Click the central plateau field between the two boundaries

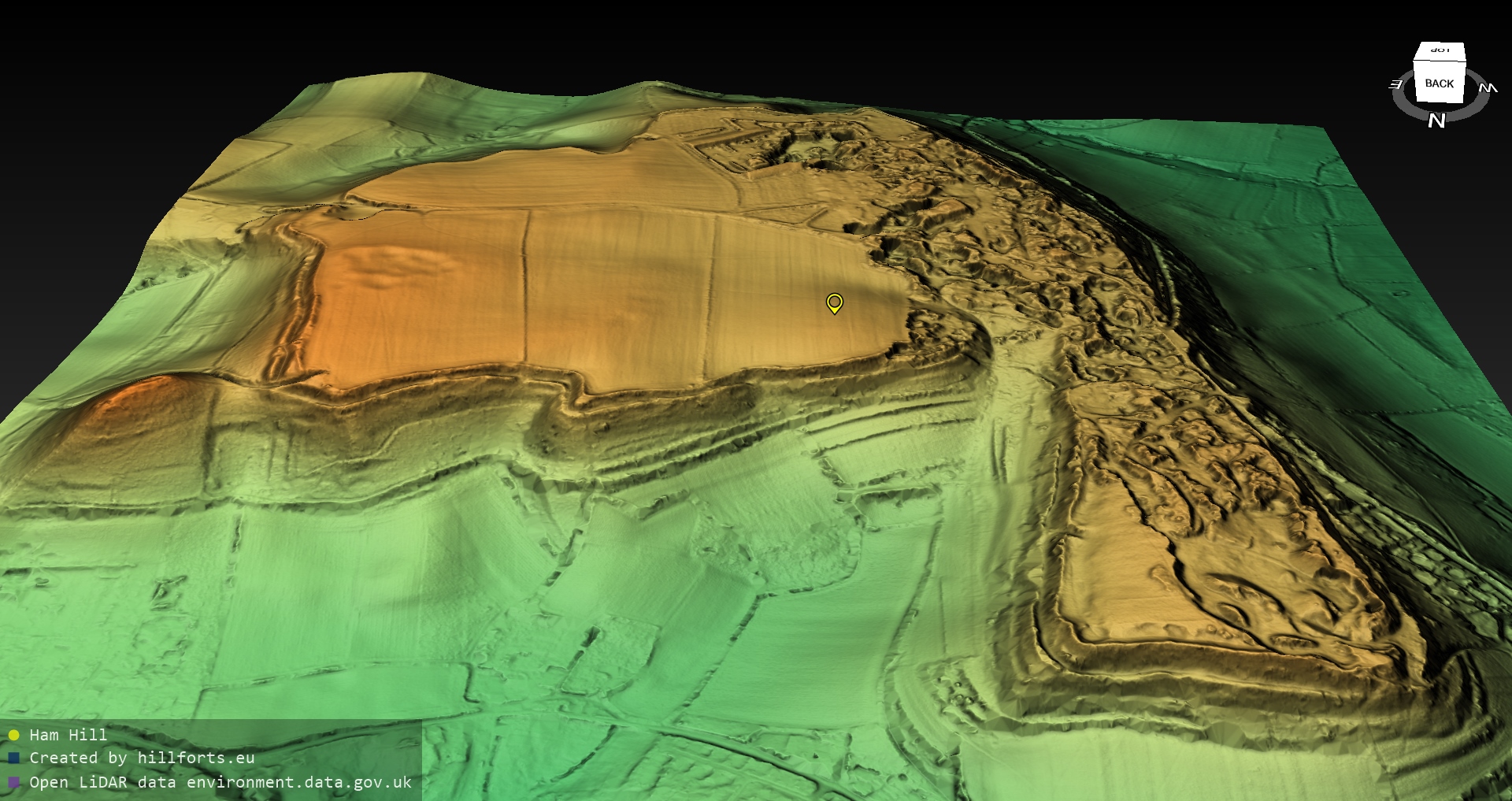(x=618, y=291)
